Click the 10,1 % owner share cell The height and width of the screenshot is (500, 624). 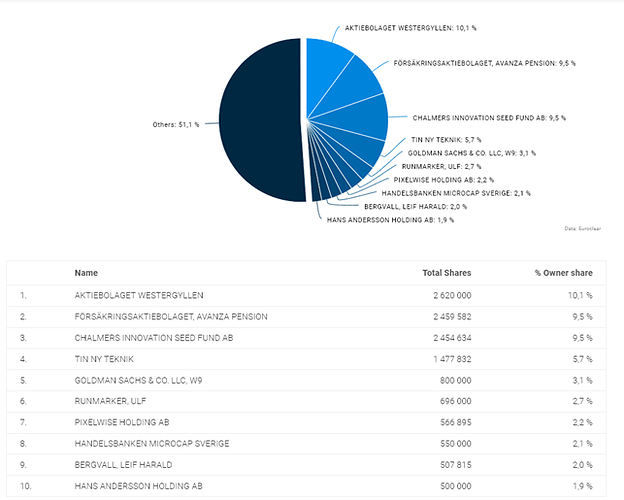[x=580, y=295]
